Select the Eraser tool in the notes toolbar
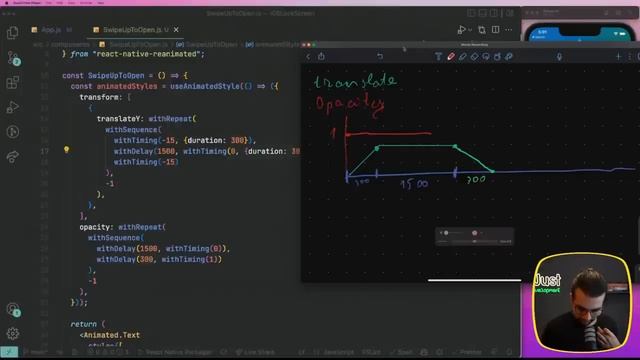This screenshot has height=360, width=640. (474, 56)
